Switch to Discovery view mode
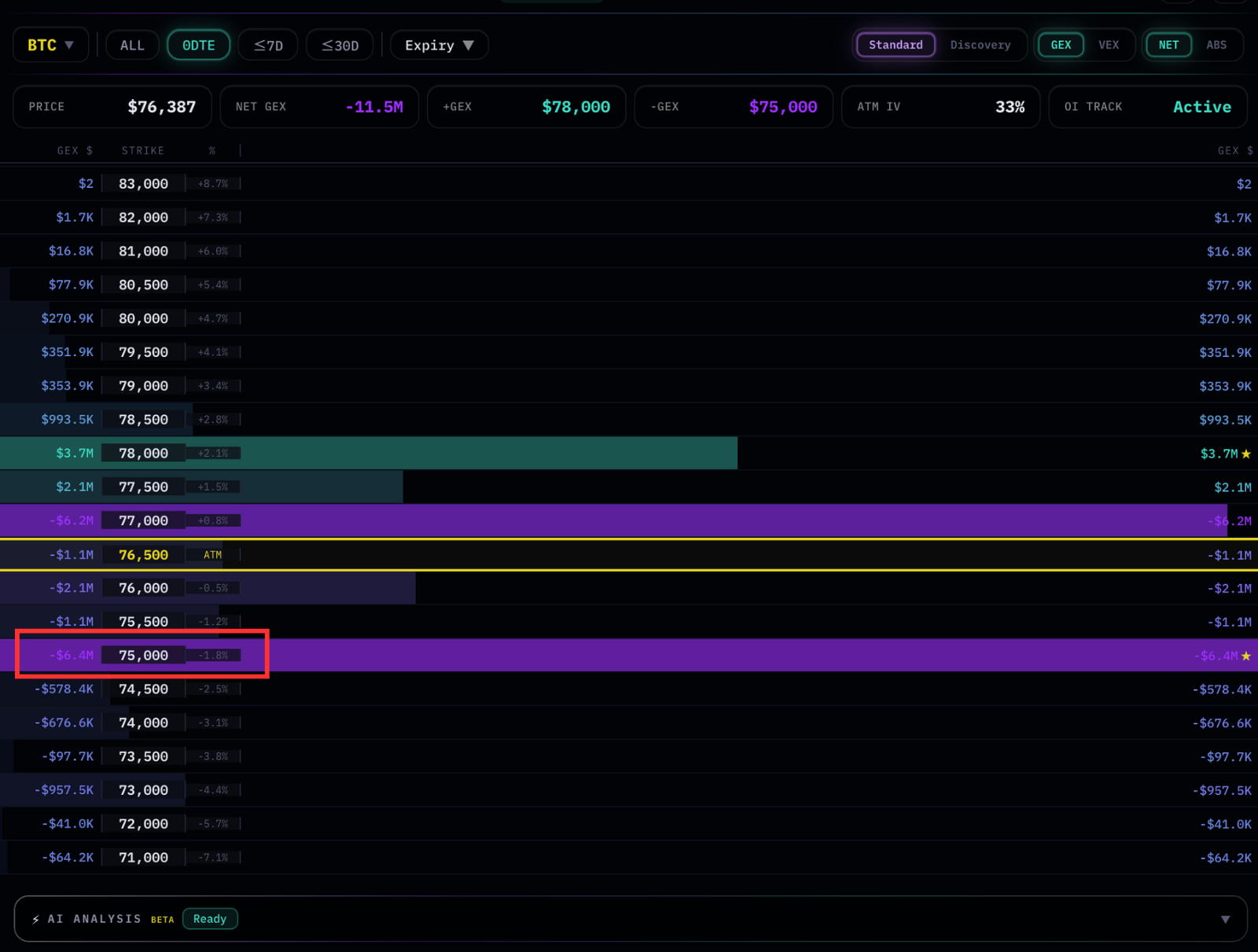 (x=980, y=45)
